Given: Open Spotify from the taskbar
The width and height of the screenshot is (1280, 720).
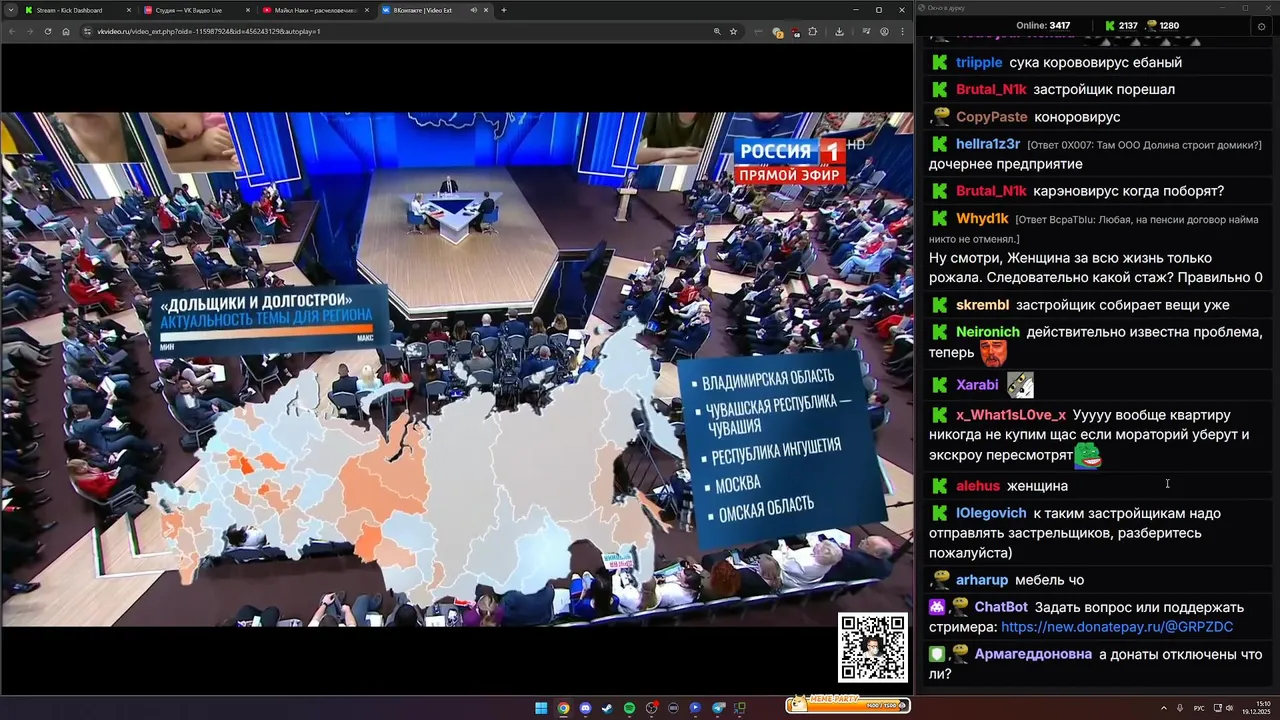Looking at the screenshot, I should pos(629,708).
